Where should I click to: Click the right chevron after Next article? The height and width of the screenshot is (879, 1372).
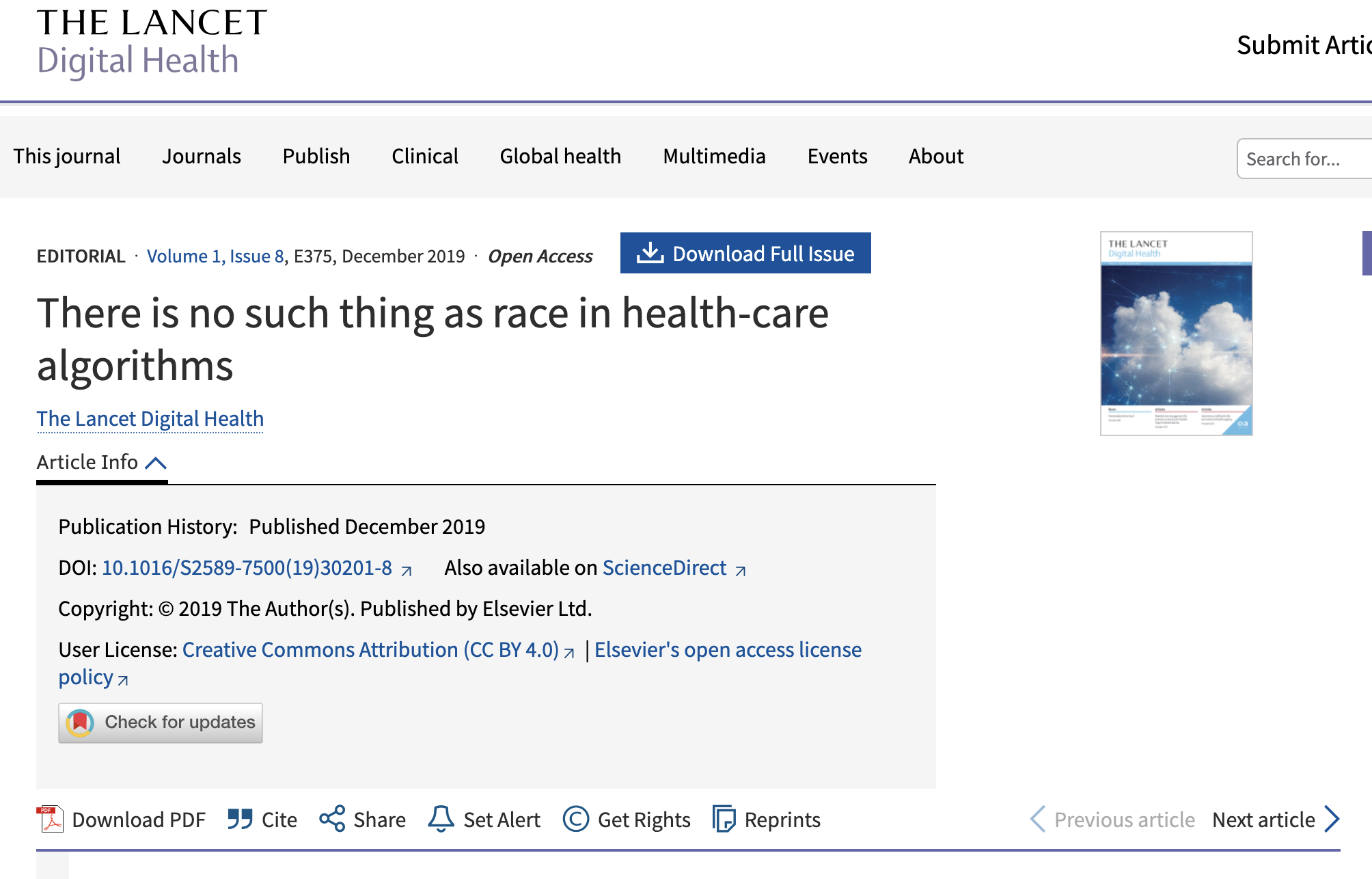(x=1332, y=819)
